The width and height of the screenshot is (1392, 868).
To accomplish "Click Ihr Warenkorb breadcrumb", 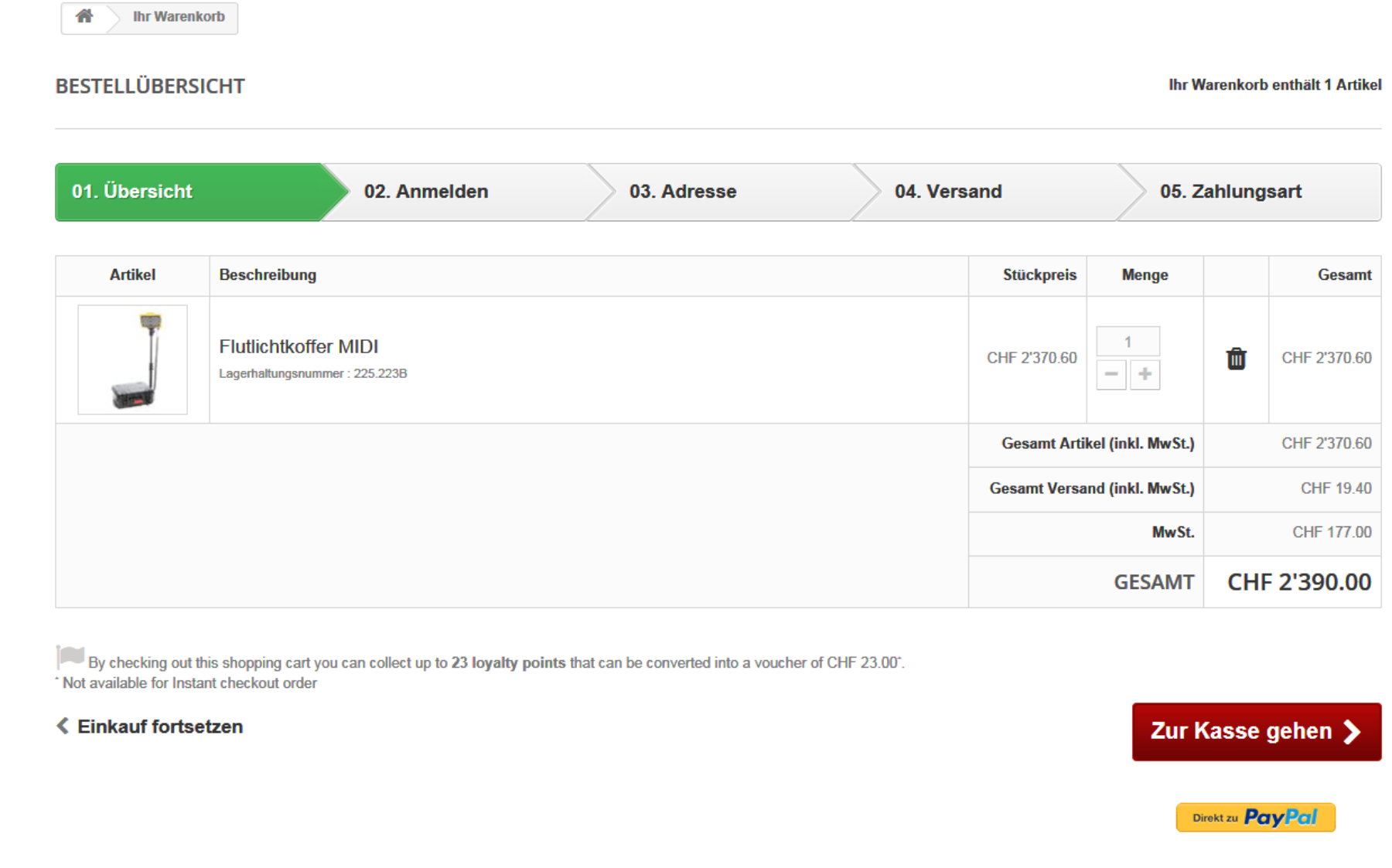I will click(x=179, y=16).
